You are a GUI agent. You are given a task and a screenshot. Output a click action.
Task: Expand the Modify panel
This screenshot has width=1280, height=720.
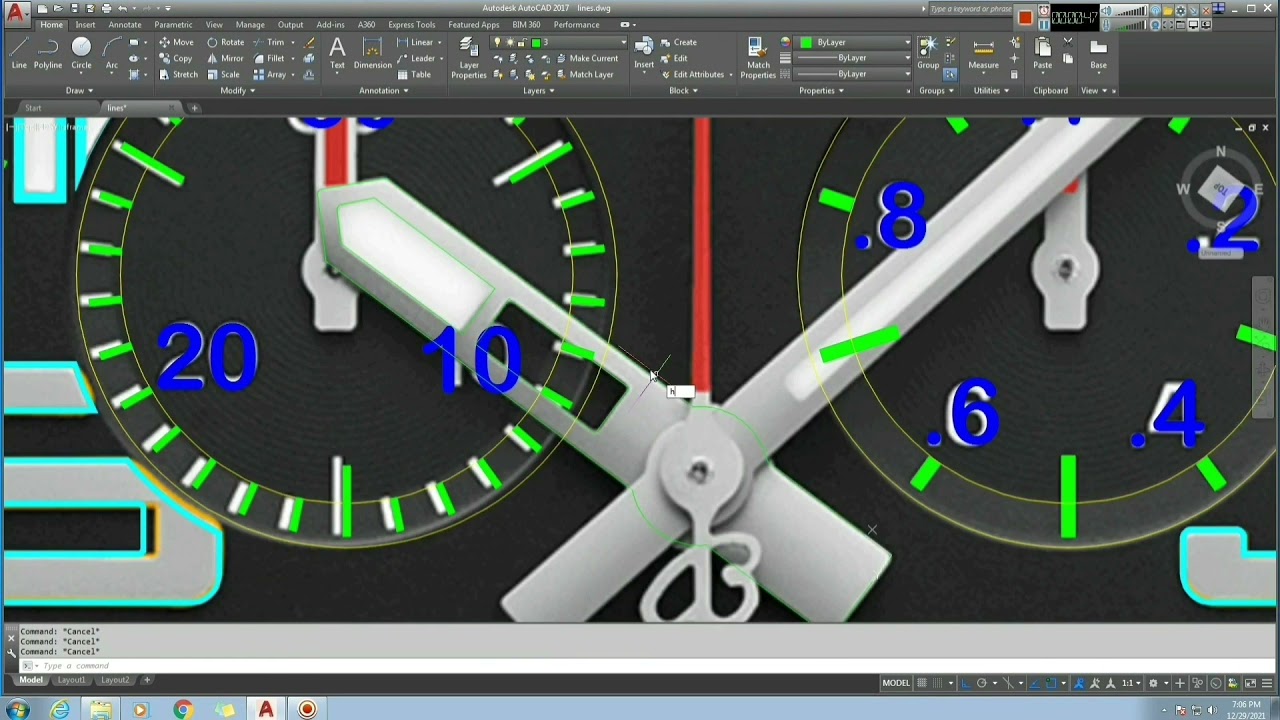coord(237,90)
